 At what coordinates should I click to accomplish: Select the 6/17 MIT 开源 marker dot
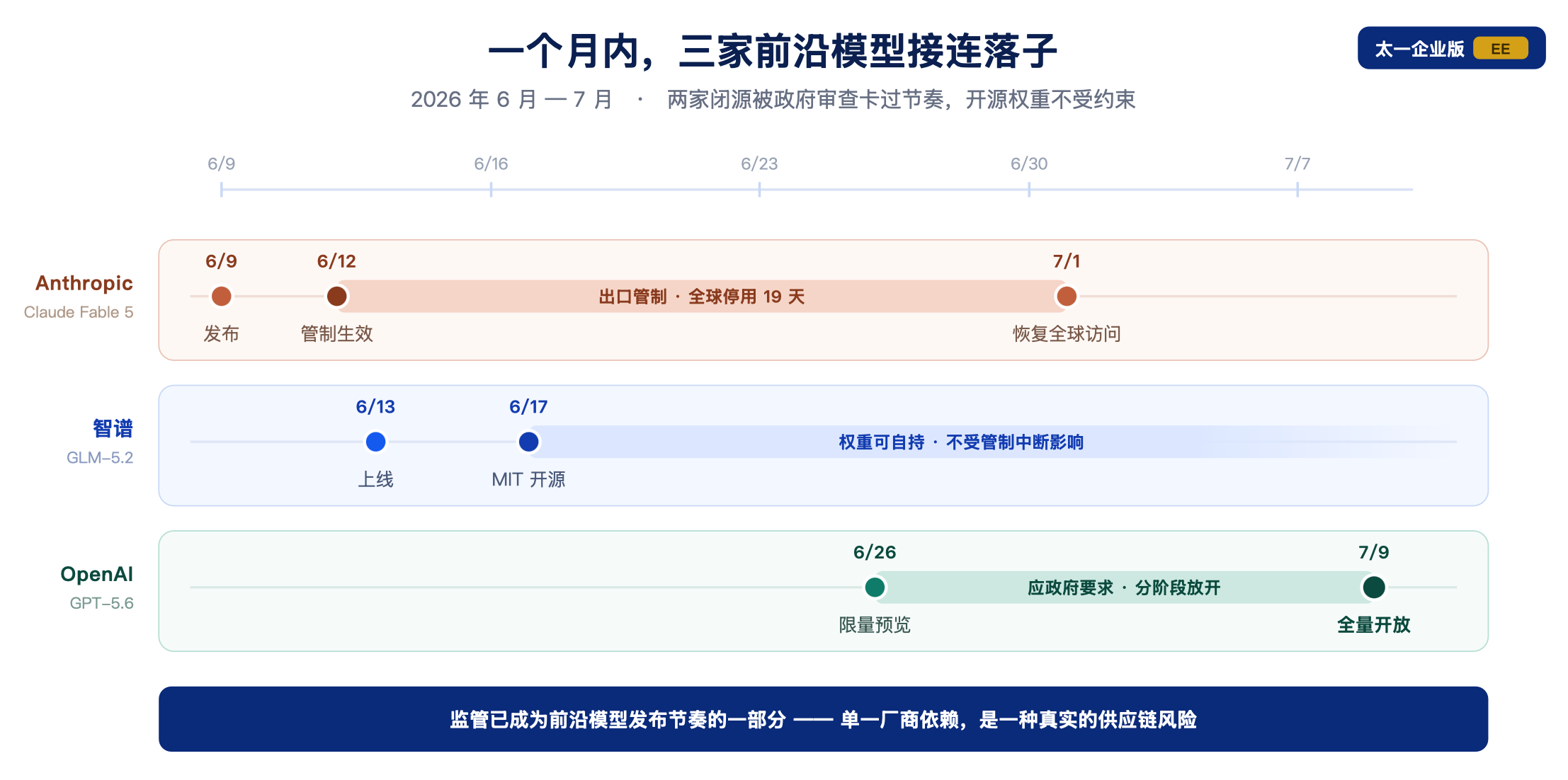528,442
